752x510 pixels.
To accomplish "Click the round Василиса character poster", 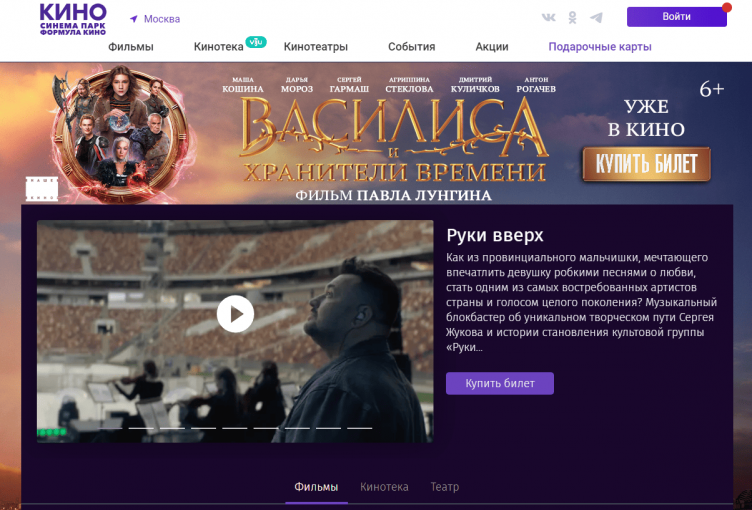I will click(x=120, y=133).
